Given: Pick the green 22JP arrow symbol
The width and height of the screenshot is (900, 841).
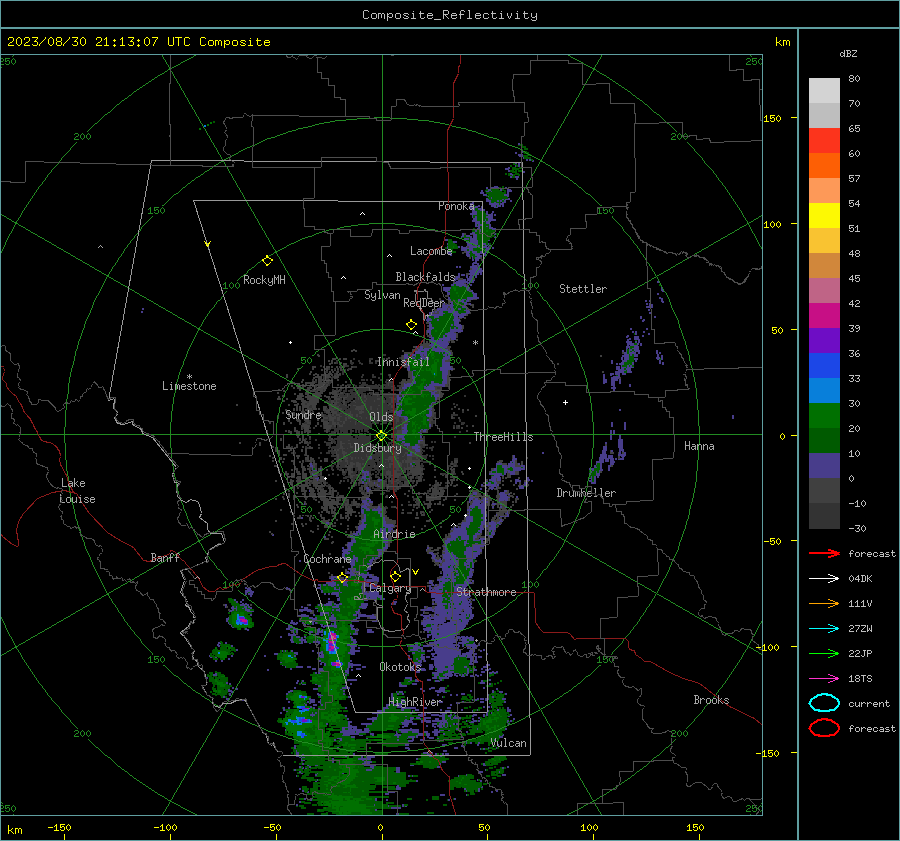Looking at the screenshot, I should click(824, 653).
